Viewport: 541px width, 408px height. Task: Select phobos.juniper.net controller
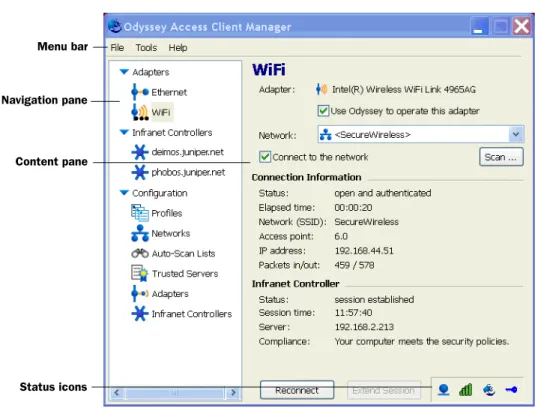[x=188, y=172]
